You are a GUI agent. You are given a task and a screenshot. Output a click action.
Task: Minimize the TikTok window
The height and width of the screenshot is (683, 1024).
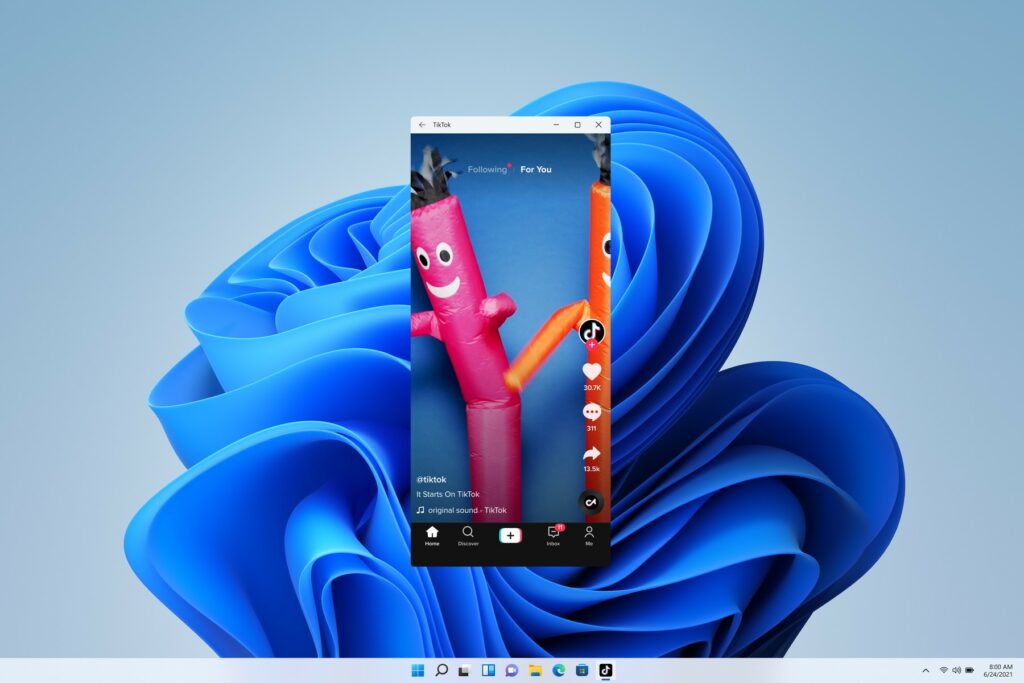pos(556,125)
